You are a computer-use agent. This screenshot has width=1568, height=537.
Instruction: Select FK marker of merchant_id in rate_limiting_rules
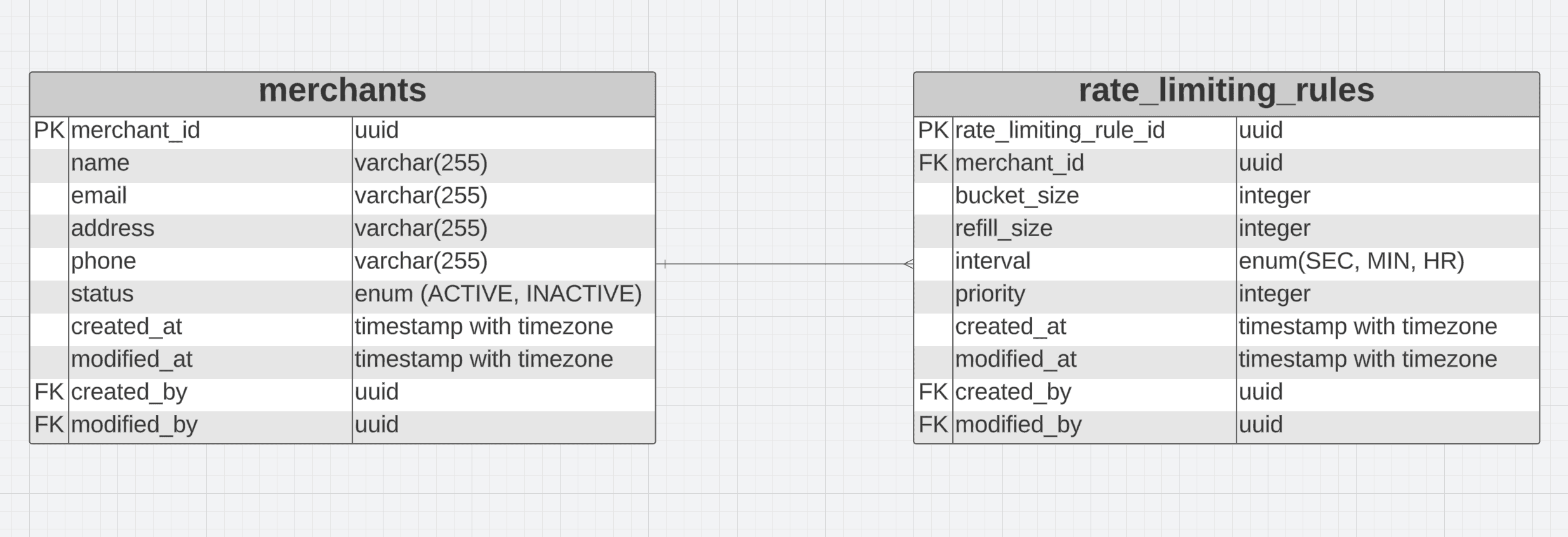[x=933, y=164]
